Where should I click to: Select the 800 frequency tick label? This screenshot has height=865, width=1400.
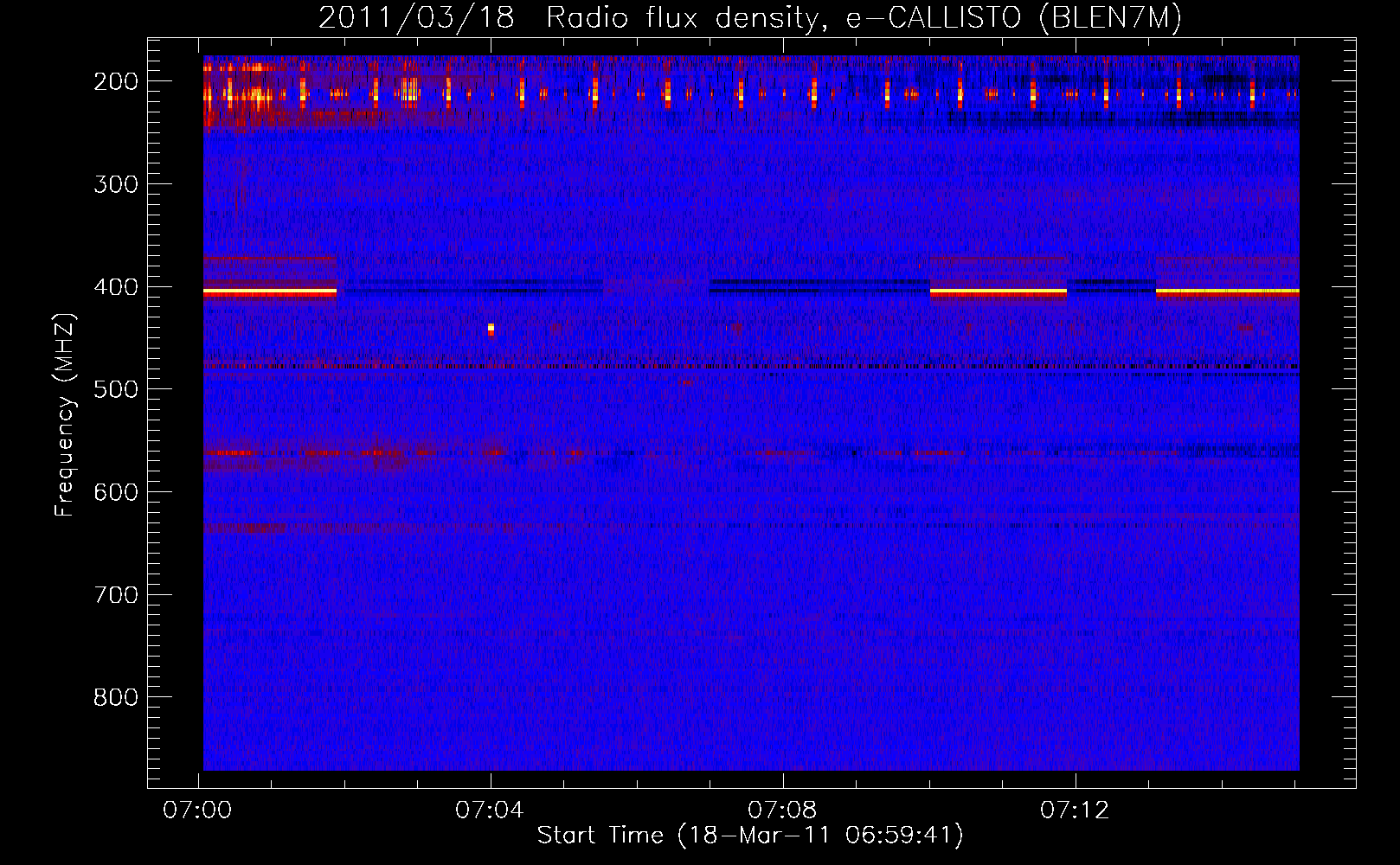(x=116, y=697)
